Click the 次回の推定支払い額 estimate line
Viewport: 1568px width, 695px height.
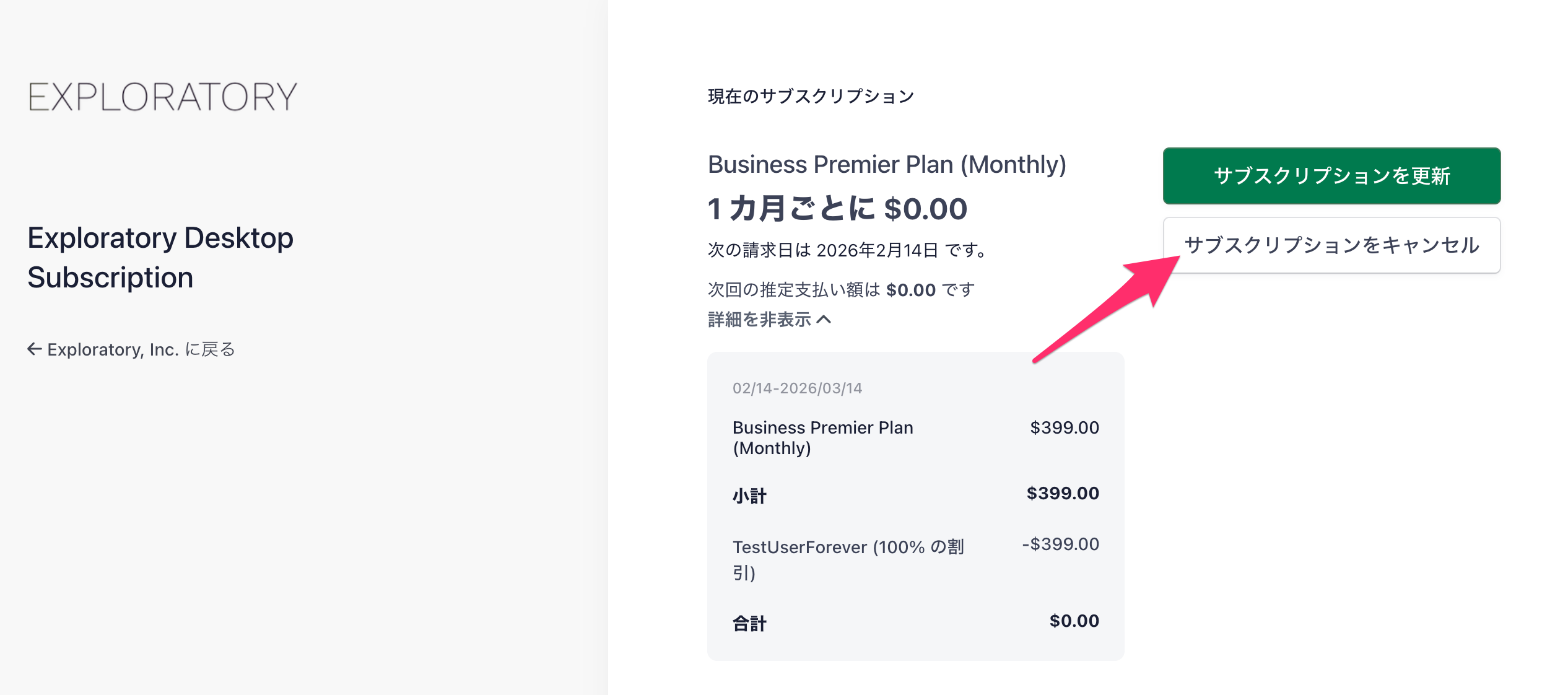(x=841, y=290)
